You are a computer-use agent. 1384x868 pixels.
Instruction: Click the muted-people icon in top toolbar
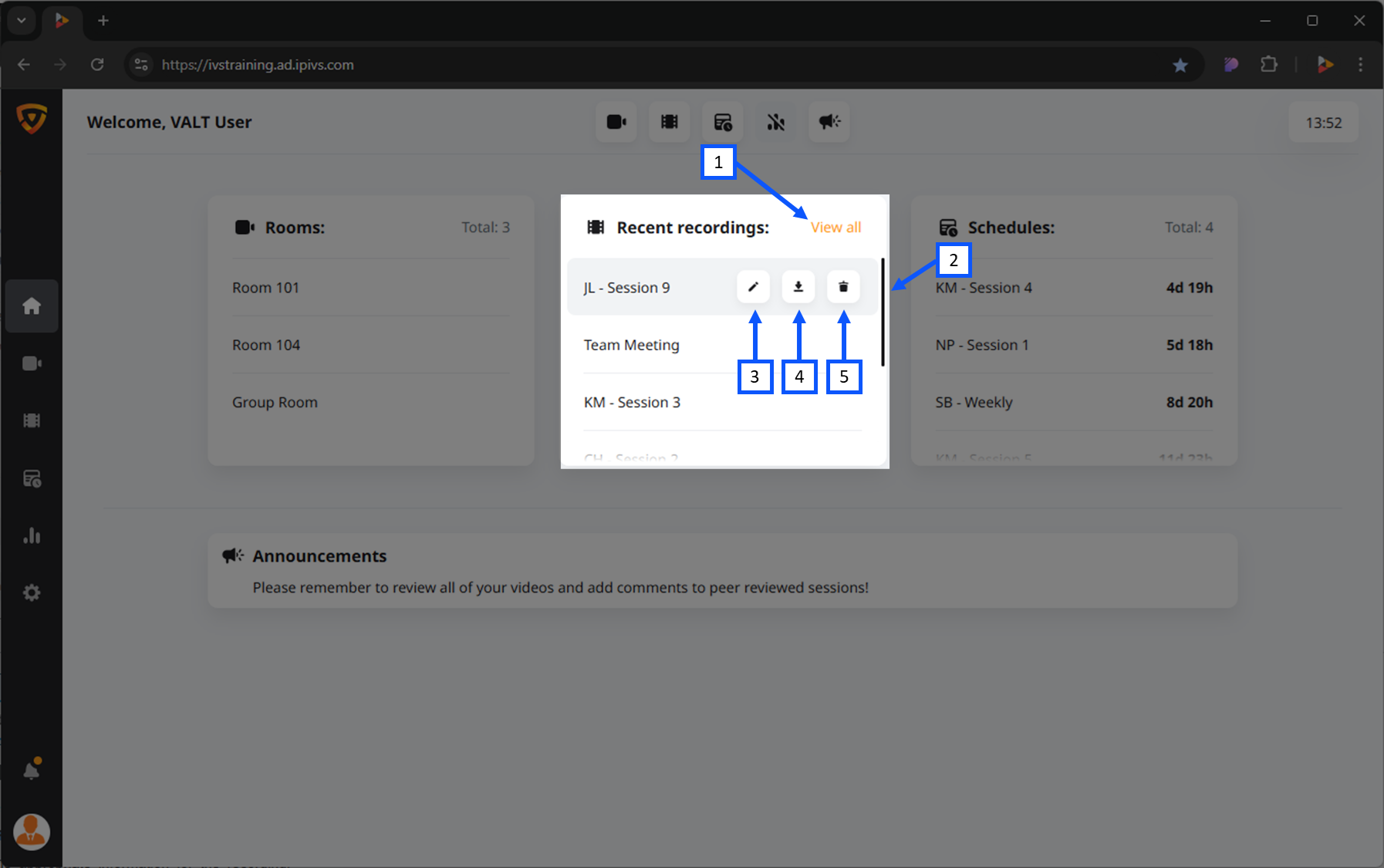tap(776, 122)
